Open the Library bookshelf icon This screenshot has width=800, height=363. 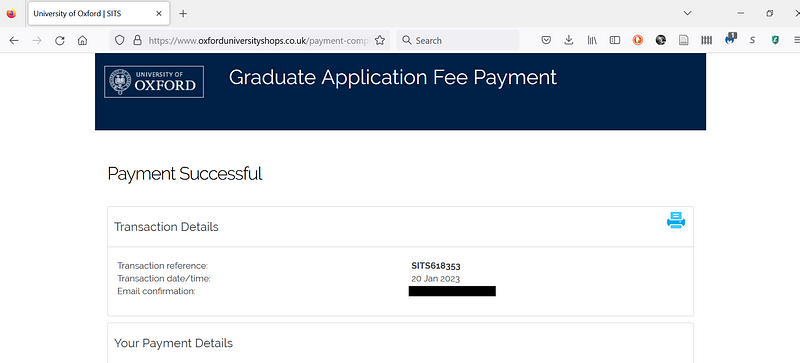coord(592,40)
